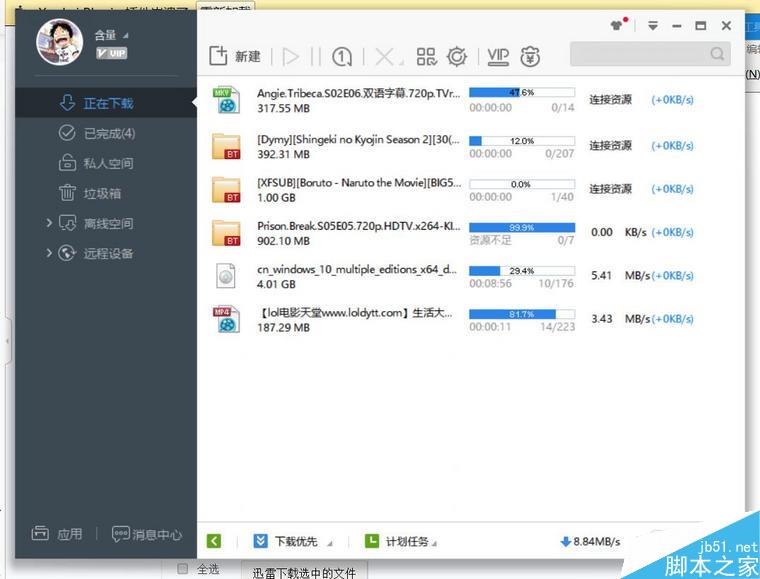Click the BT folder icon of Prison Break

(x=226, y=233)
